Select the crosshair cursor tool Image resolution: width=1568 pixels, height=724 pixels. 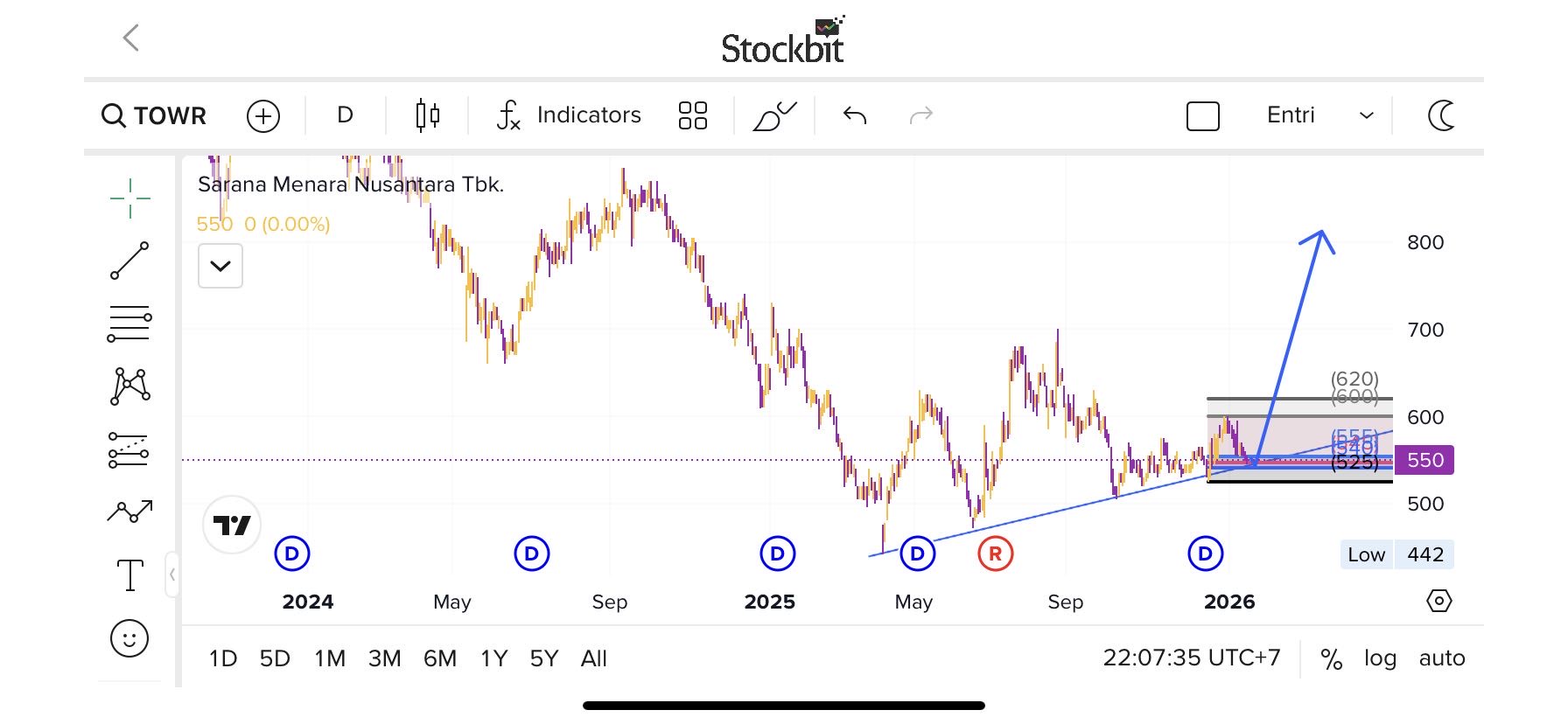click(129, 198)
